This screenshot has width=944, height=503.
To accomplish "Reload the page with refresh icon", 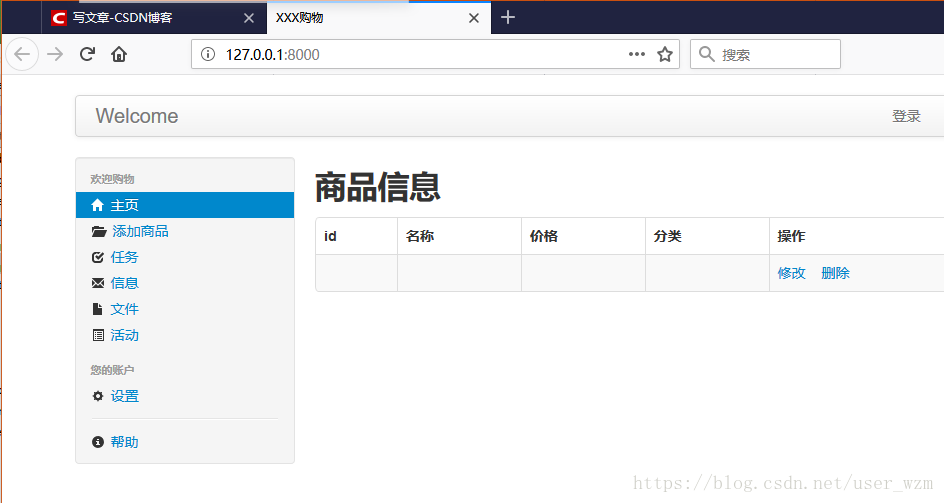I will [87, 54].
